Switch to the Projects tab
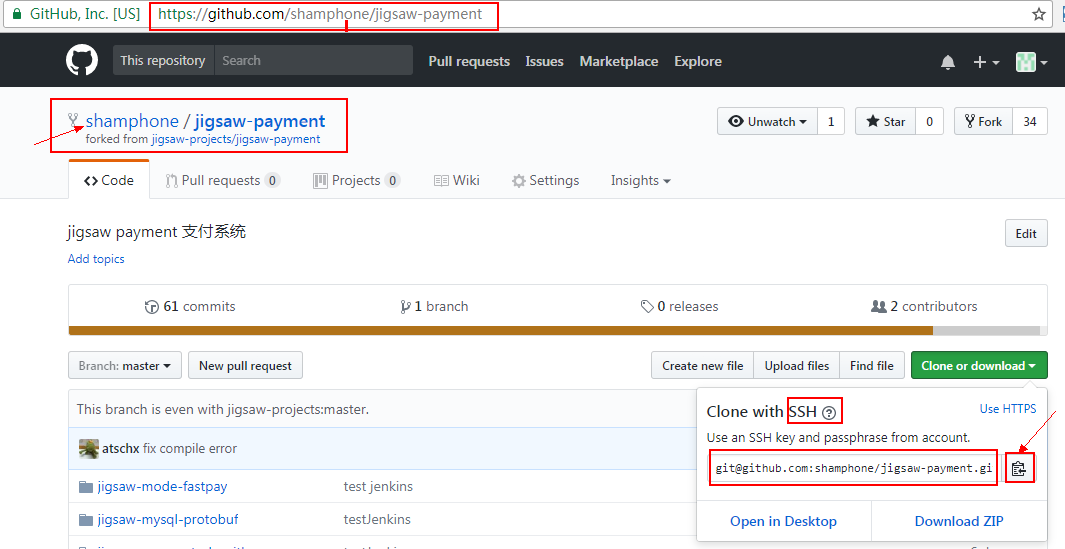Image resolution: width=1065 pixels, height=549 pixels. click(x=356, y=180)
